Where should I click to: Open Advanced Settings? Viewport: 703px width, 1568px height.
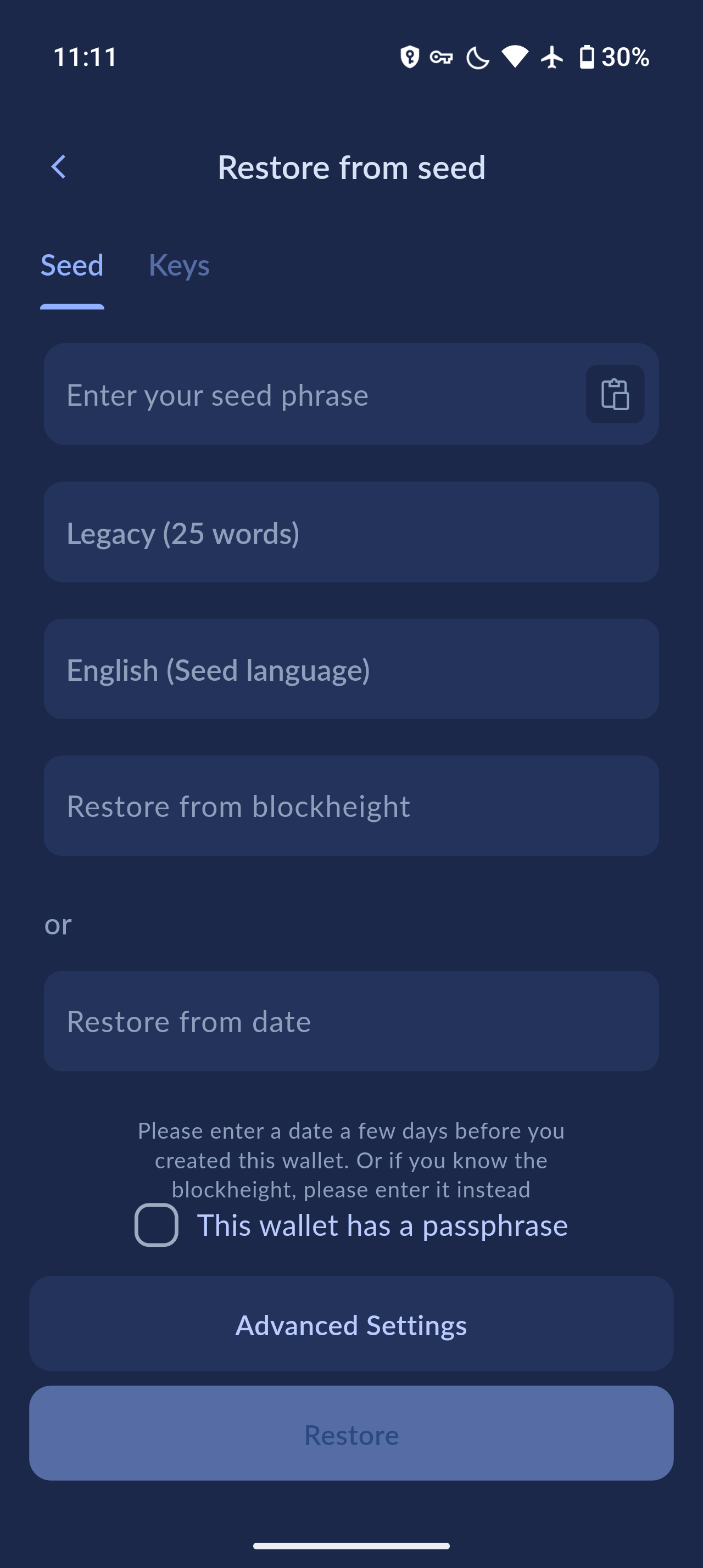(x=351, y=1325)
